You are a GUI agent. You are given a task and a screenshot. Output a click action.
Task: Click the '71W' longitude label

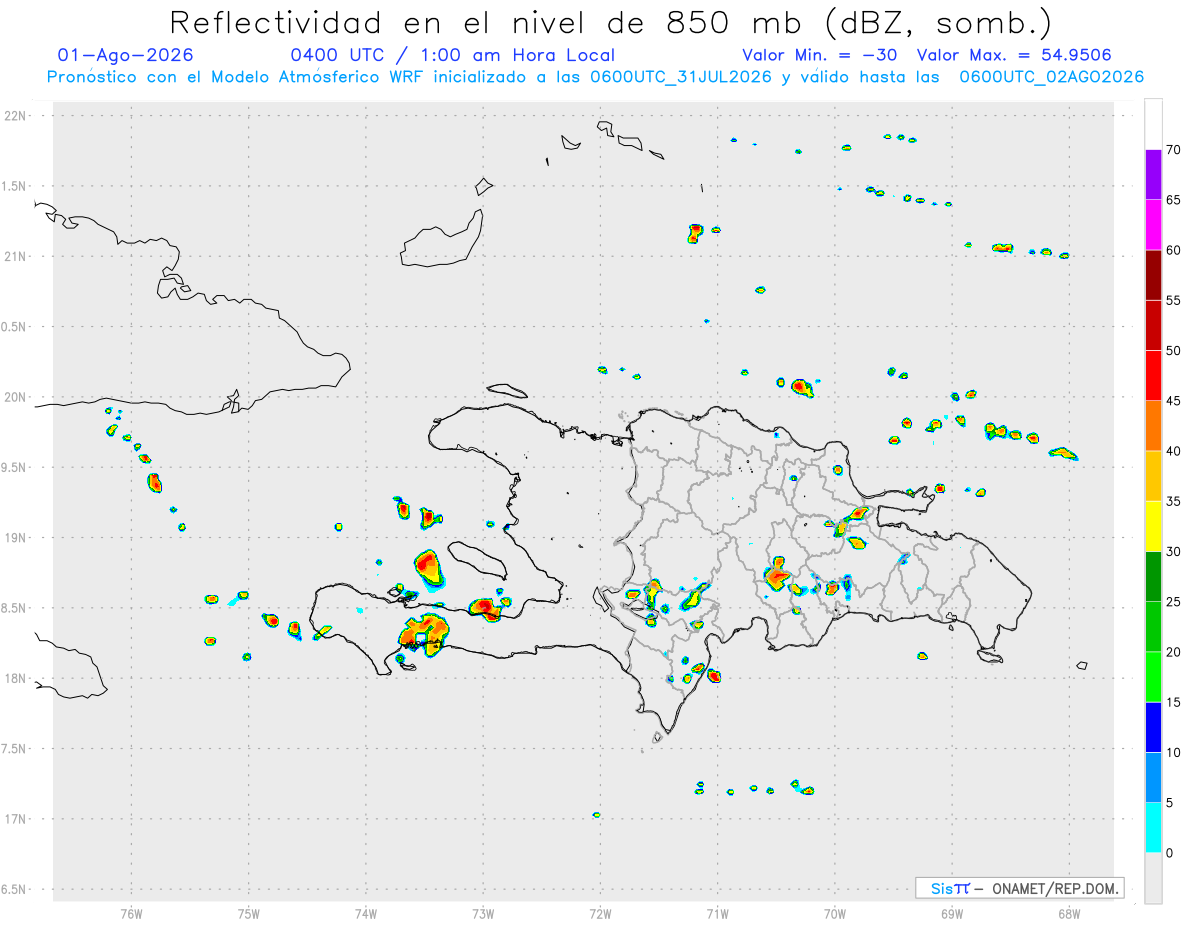[717, 914]
